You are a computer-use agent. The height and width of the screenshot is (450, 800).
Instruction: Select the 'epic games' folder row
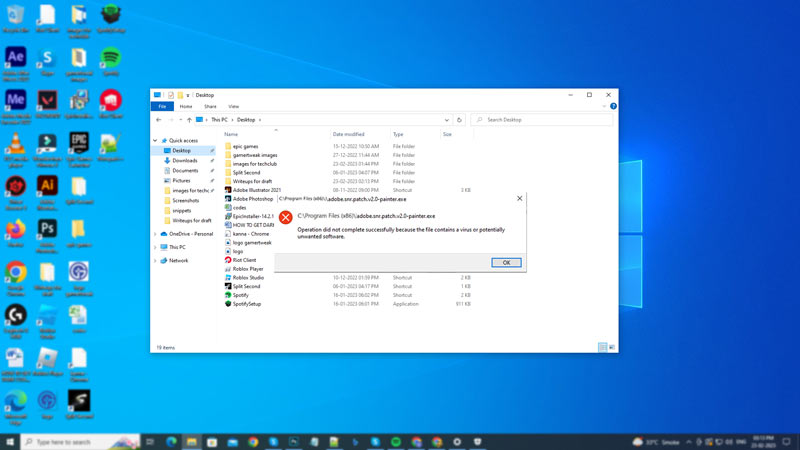tap(348, 146)
